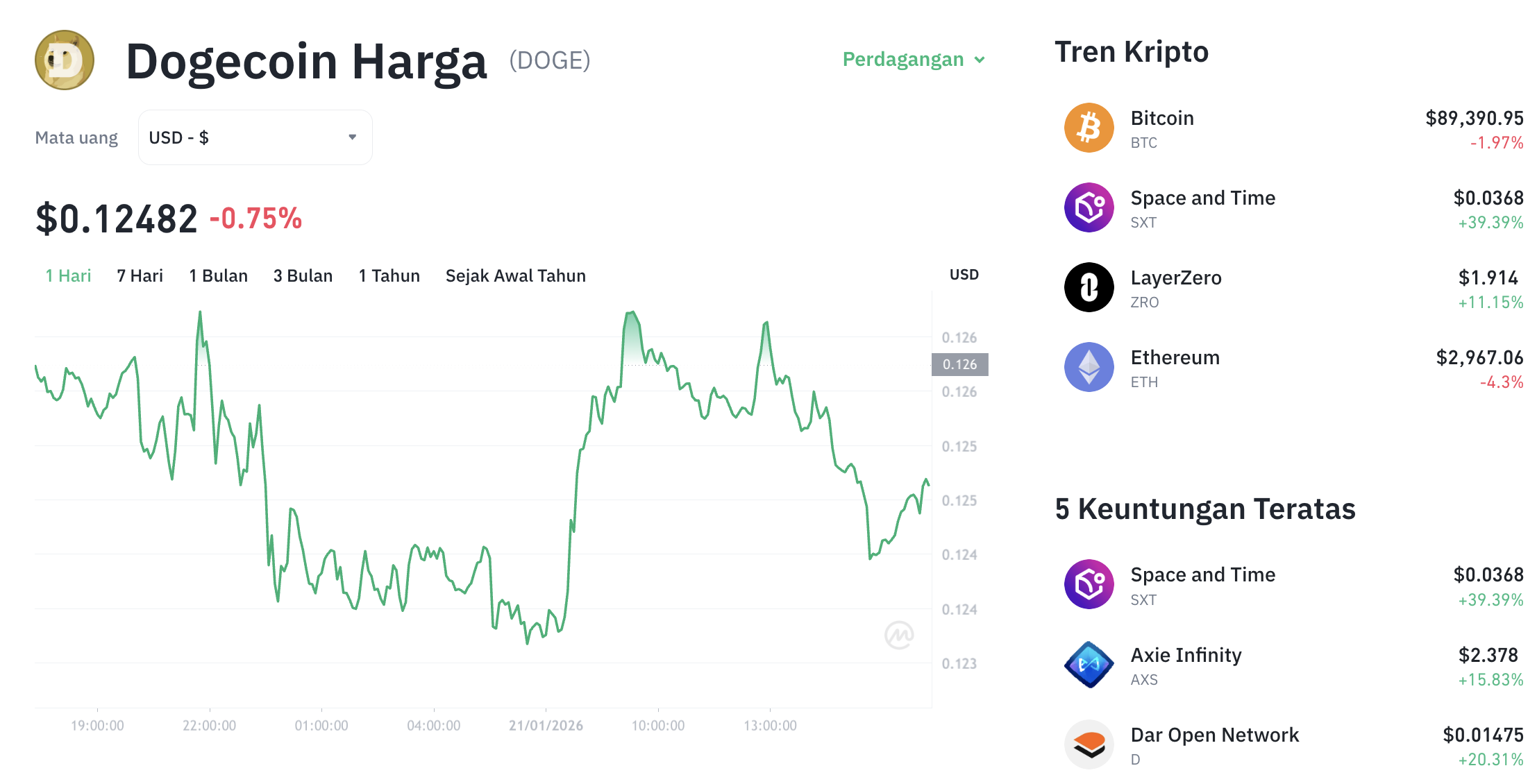
Task: Click the Space and Time SXT icon
Action: click(x=1088, y=207)
